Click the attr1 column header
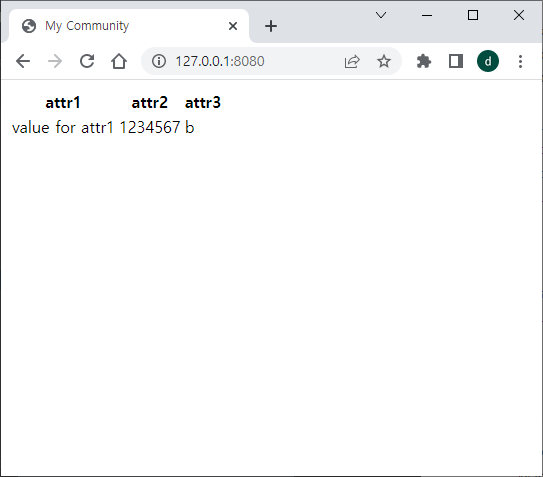543x477 pixels. (63, 103)
